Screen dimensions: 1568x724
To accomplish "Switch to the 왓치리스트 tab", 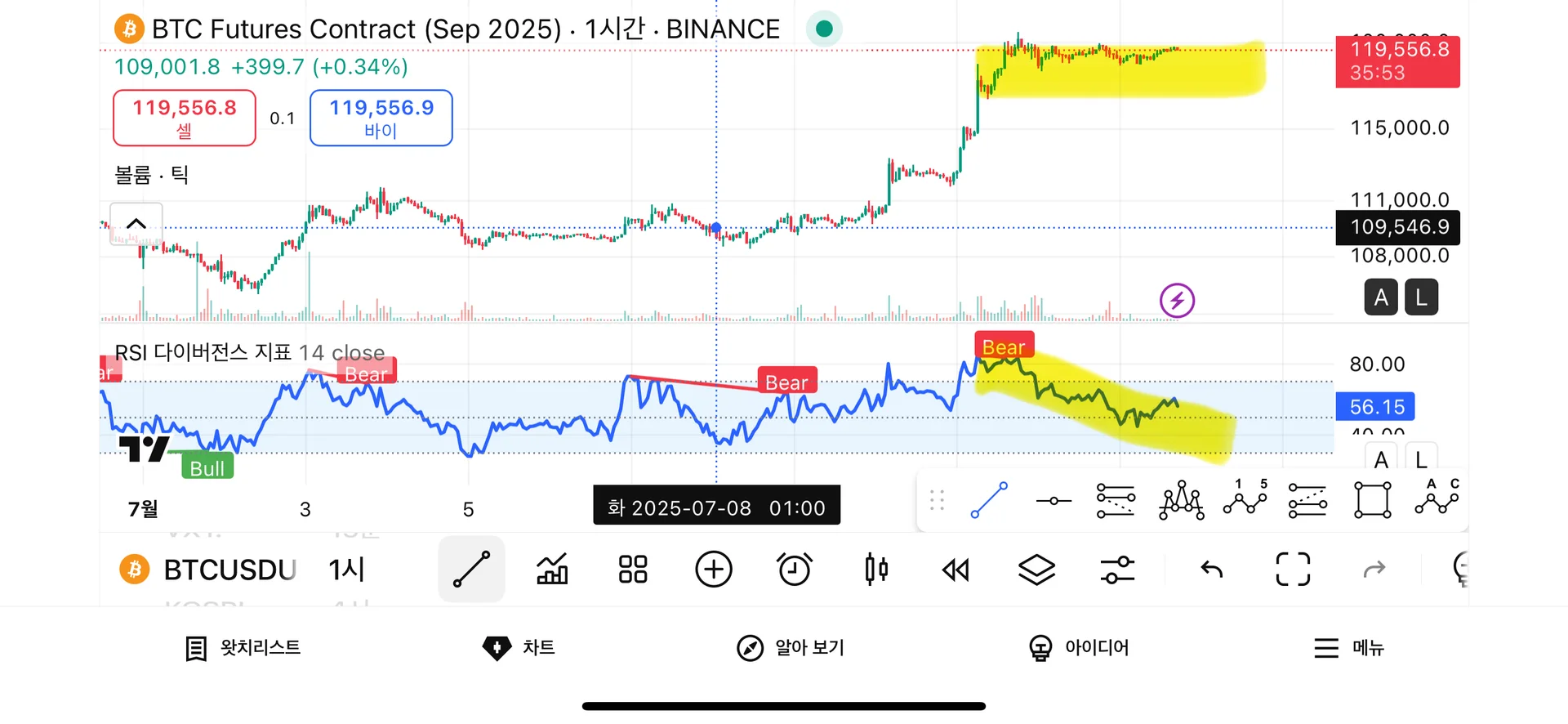I will [x=243, y=648].
